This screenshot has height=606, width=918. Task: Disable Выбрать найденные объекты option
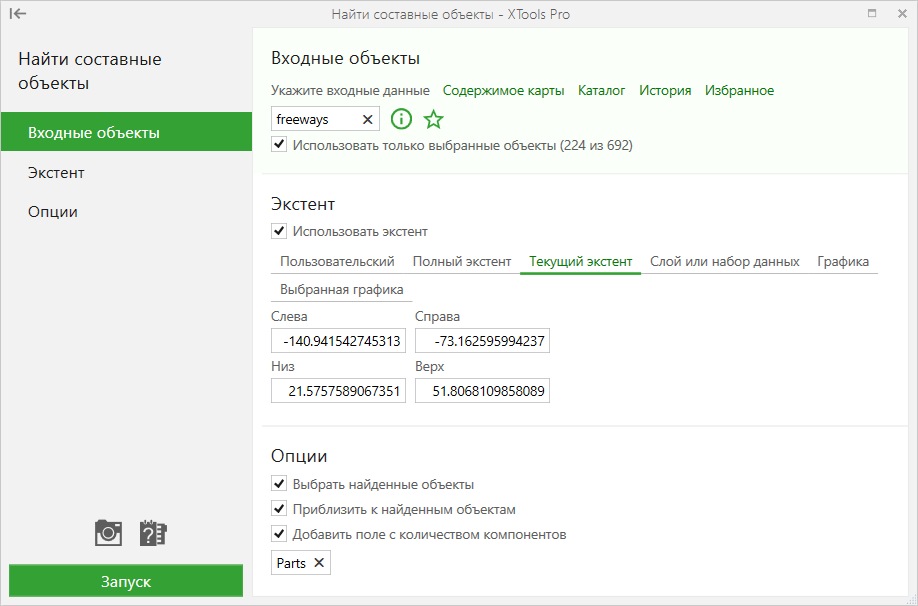(x=279, y=484)
